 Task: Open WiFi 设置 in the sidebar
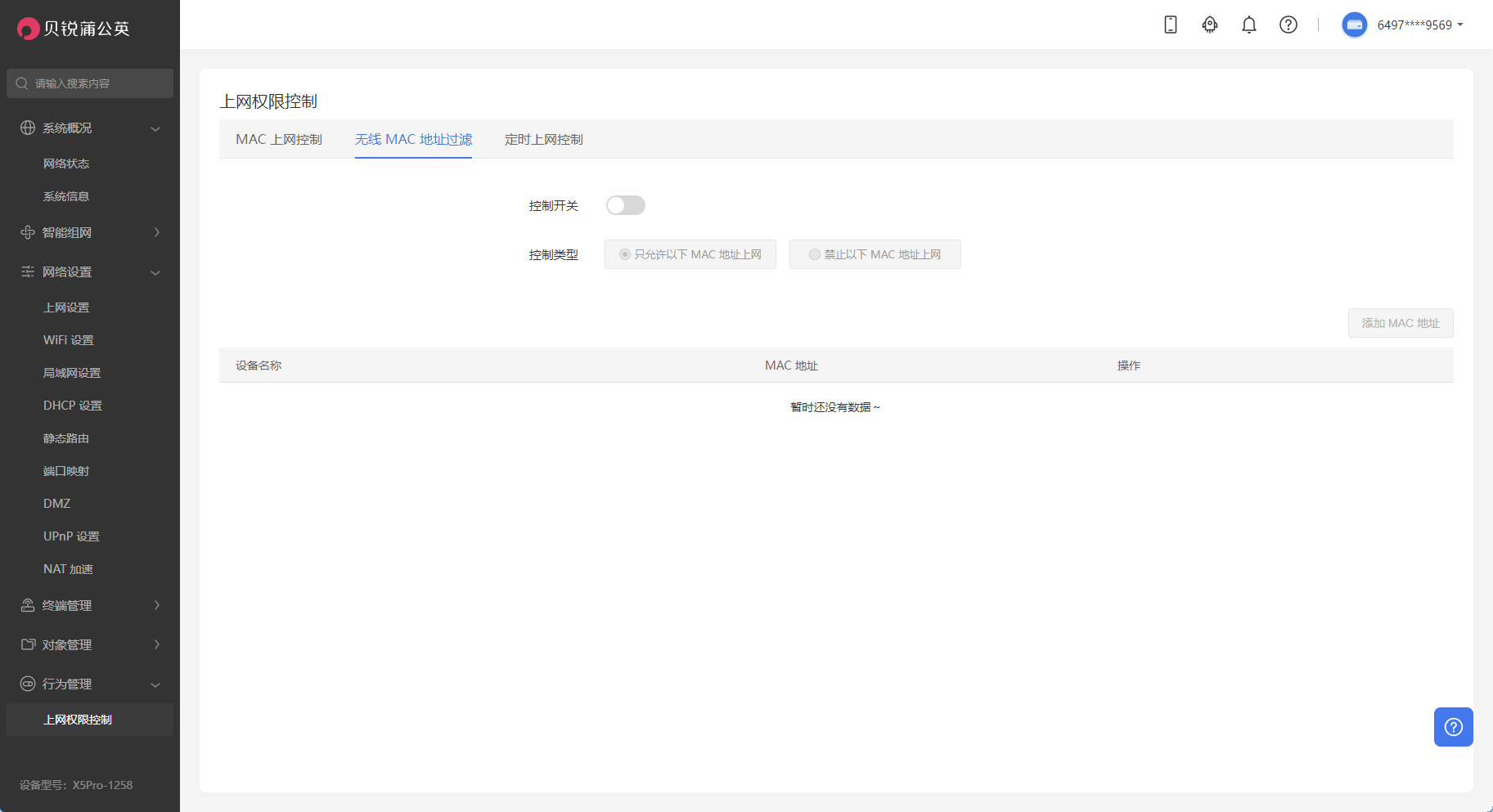pyautogui.click(x=69, y=340)
